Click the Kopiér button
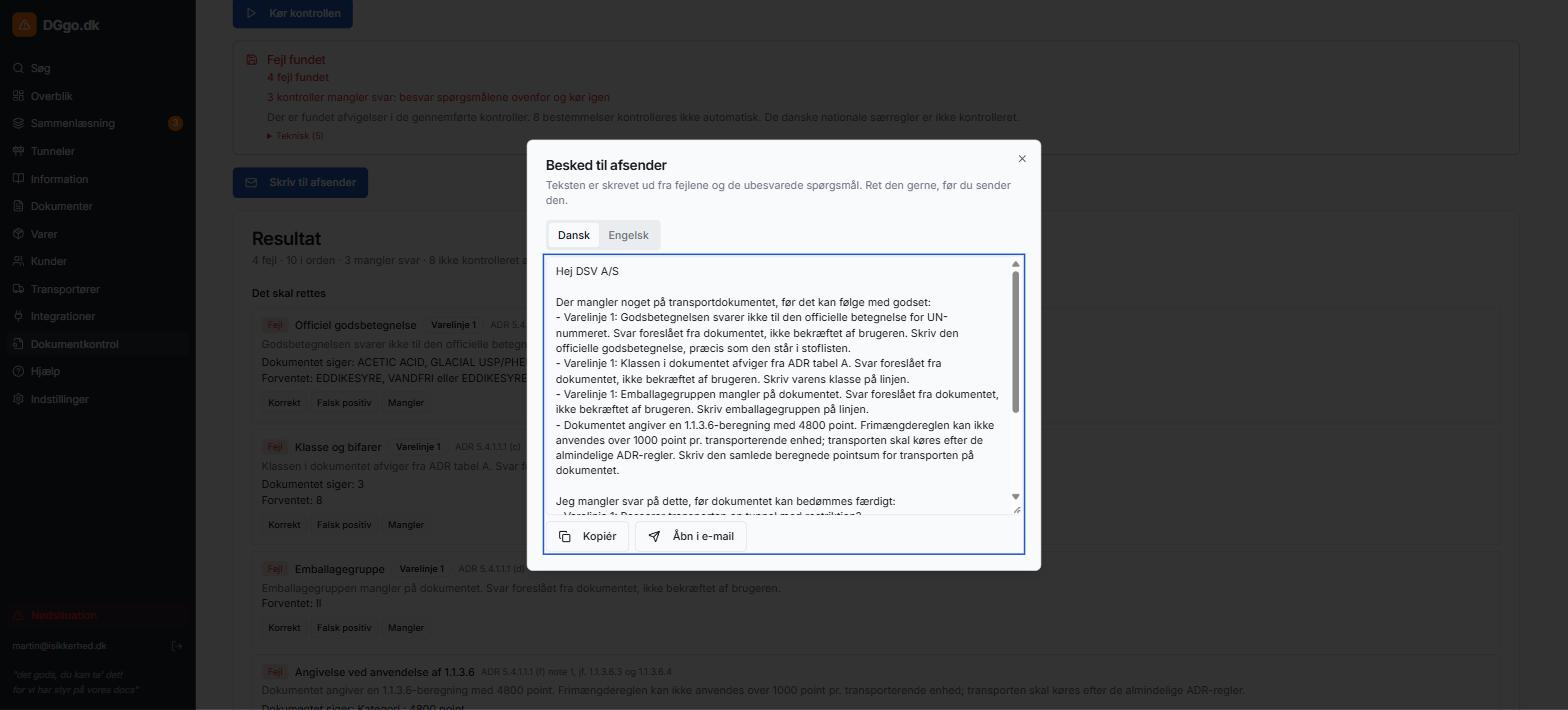1568x710 pixels. [587, 537]
